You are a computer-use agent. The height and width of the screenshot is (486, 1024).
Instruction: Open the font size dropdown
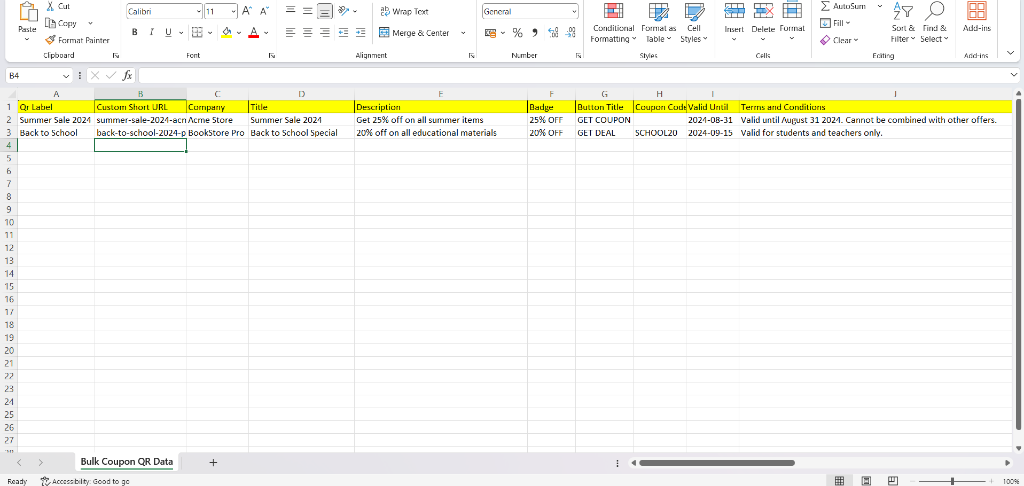pos(234,12)
